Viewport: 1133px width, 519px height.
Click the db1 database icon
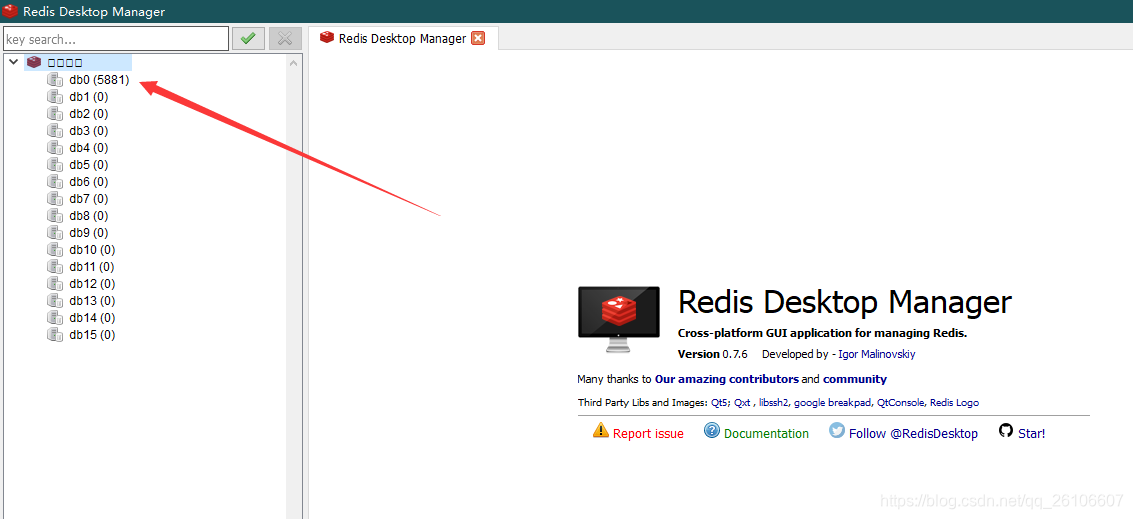point(55,96)
